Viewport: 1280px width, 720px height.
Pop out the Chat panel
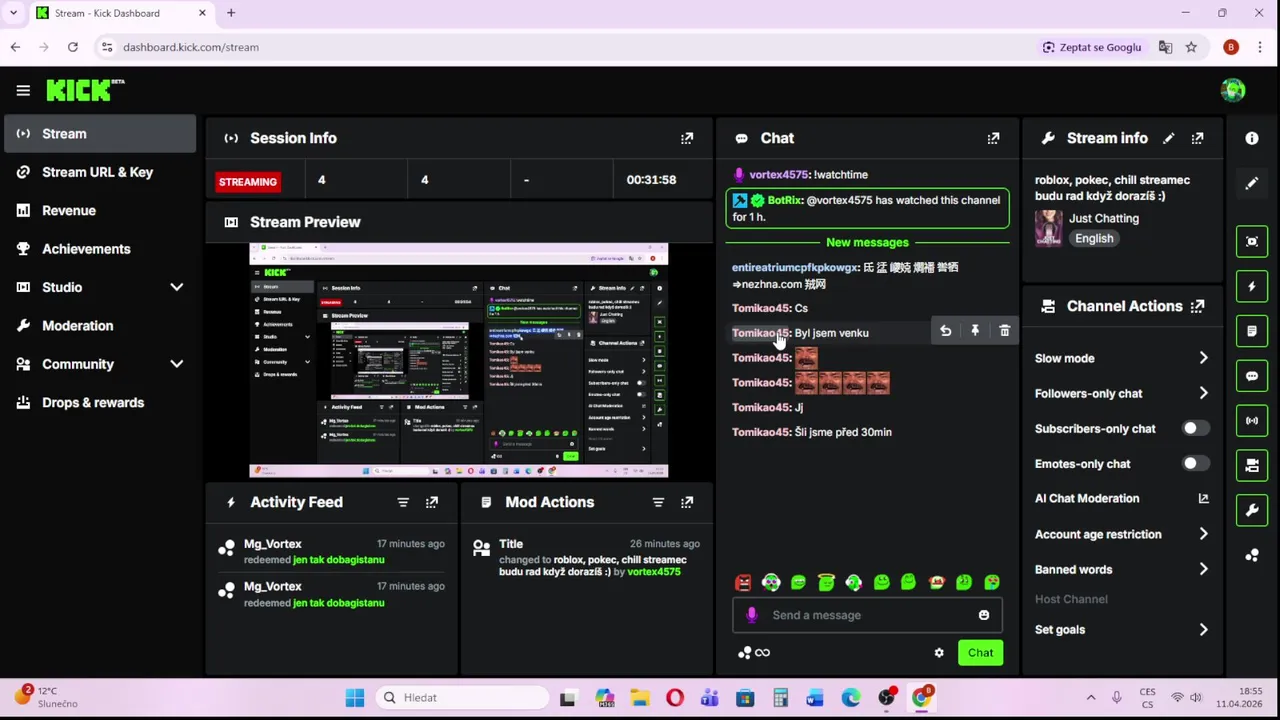993,138
